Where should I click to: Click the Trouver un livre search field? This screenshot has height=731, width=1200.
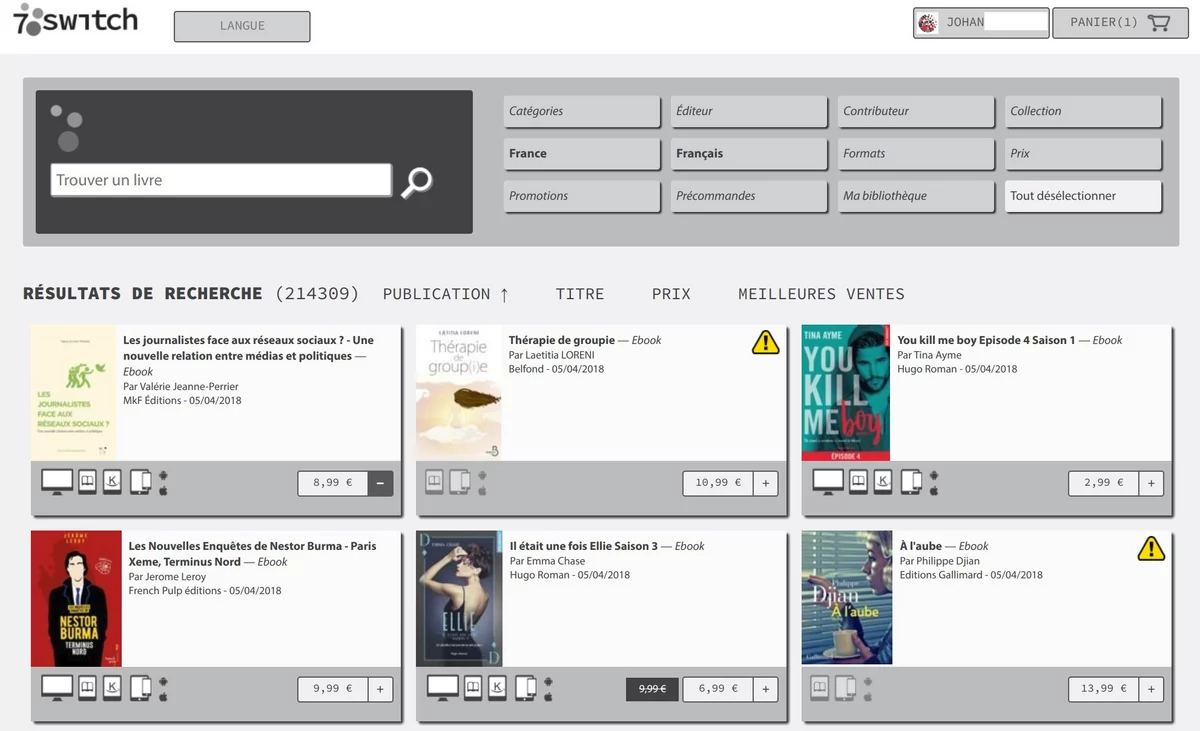[x=221, y=180]
